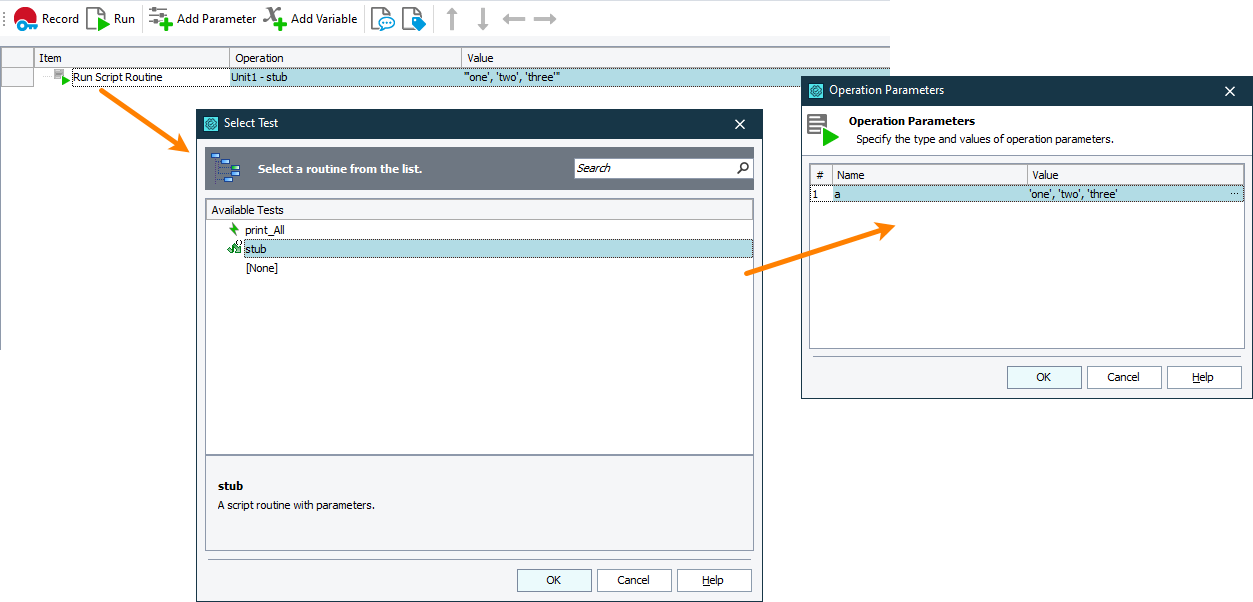
Task: Click the Select Test title bar icon
Action: pos(211,124)
